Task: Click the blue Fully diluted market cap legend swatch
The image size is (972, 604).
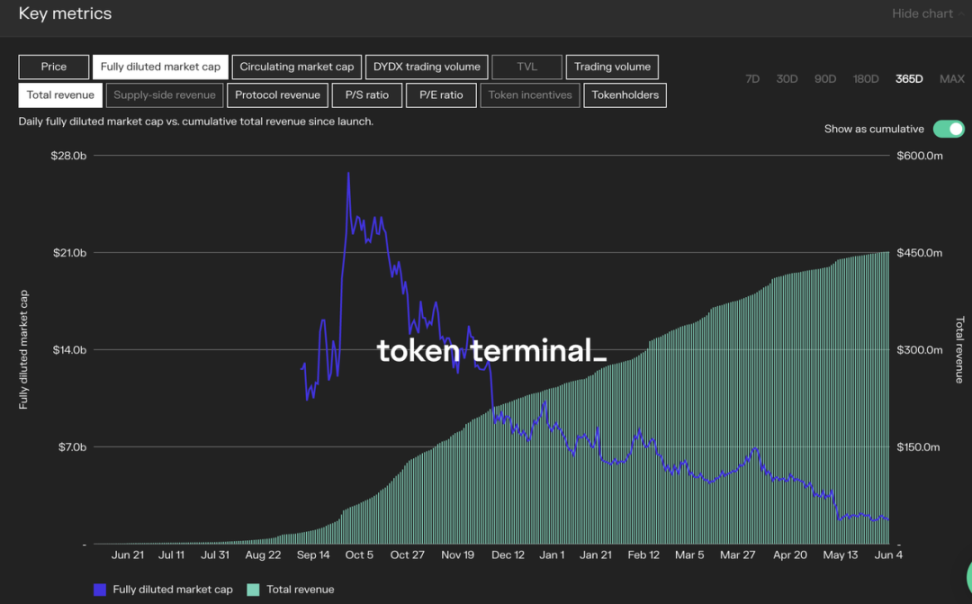Action: [x=99, y=590]
